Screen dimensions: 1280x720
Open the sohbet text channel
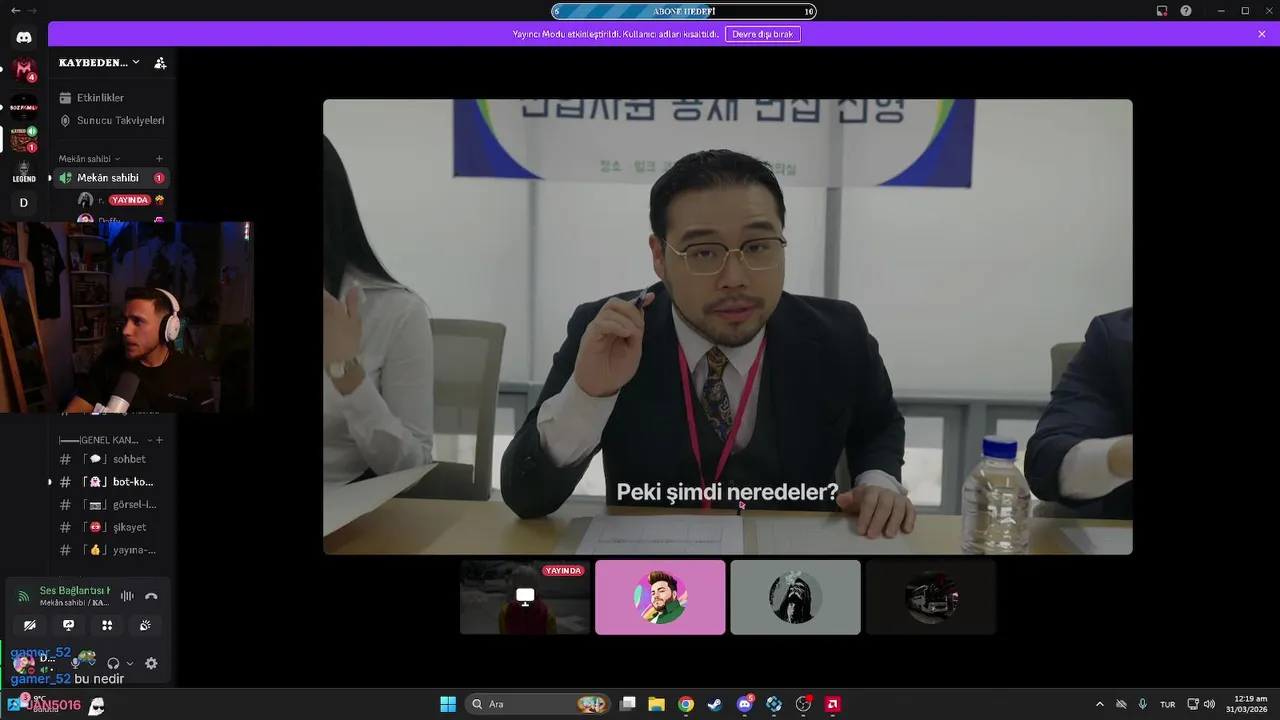click(x=111, y=459)
